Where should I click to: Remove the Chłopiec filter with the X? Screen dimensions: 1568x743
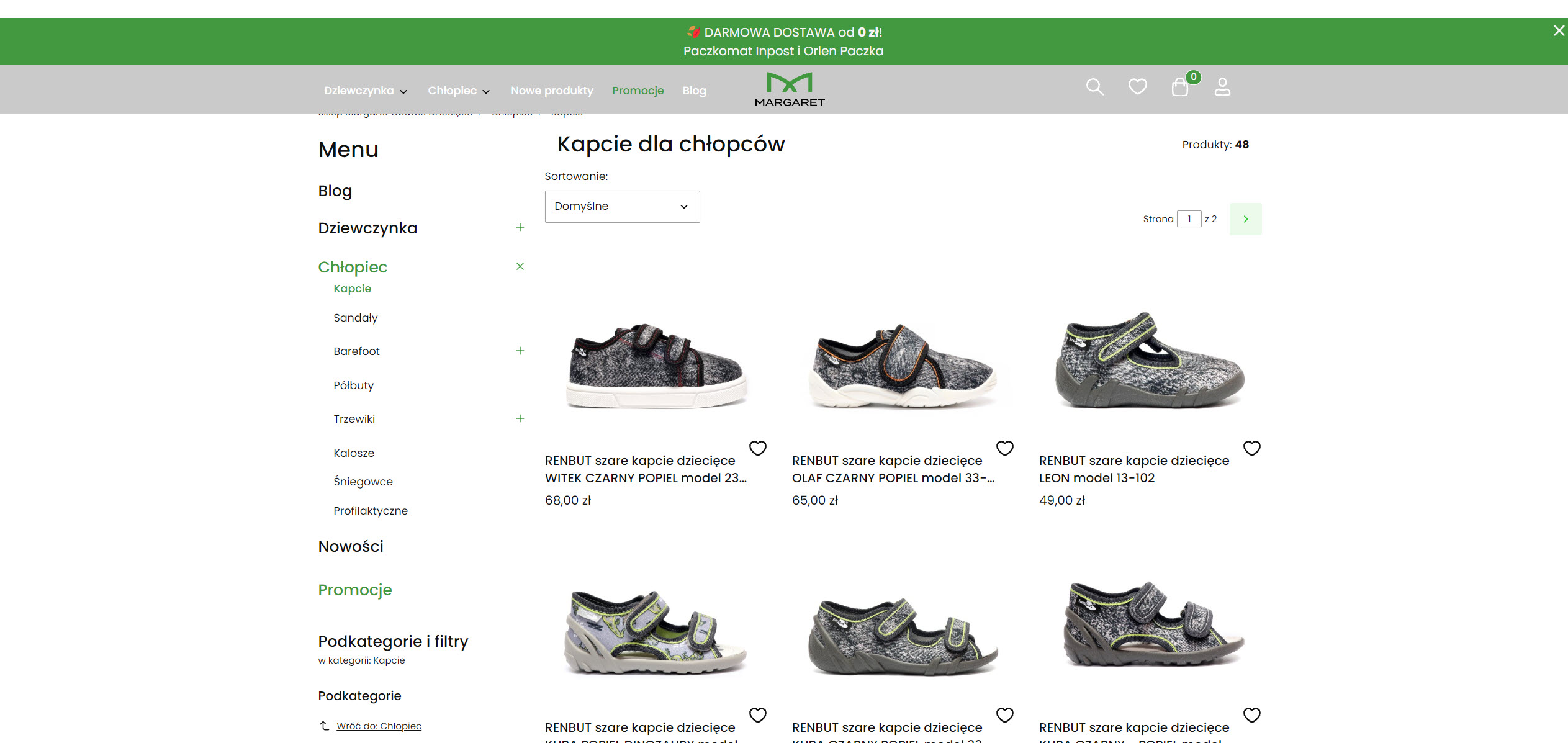[520, 266]
